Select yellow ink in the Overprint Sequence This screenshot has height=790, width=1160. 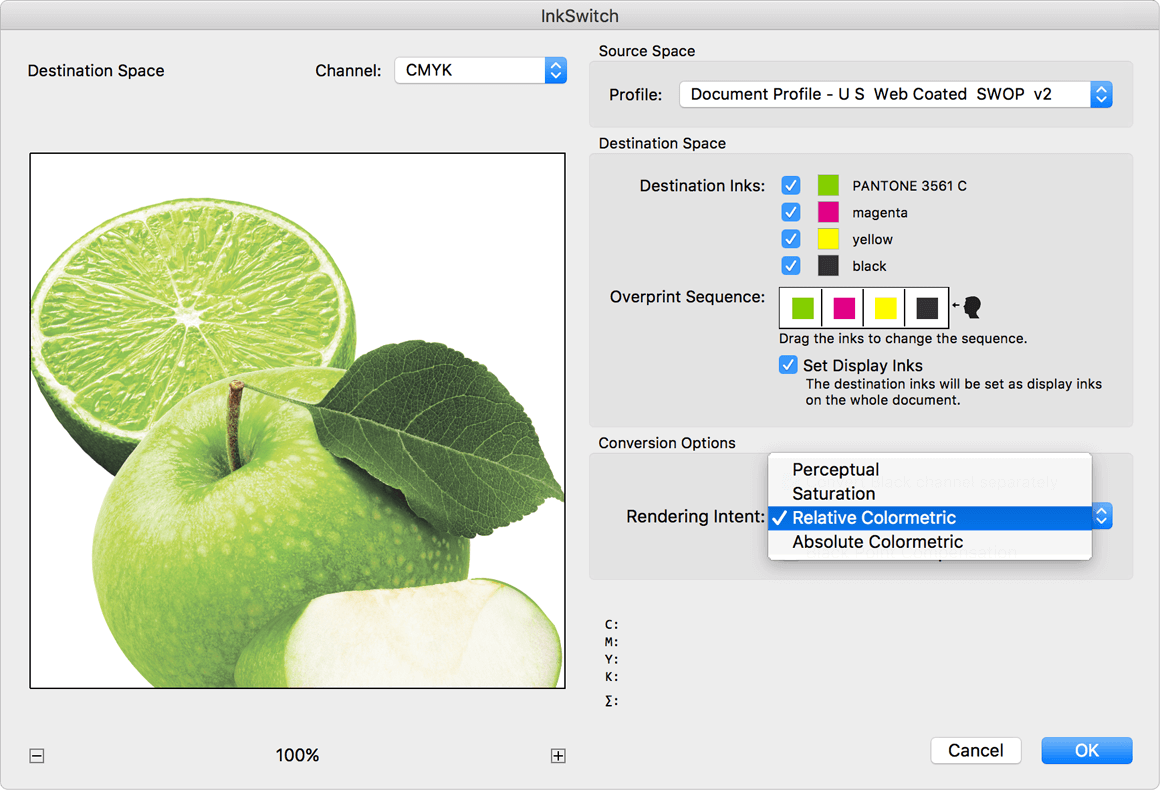[885, 308]
